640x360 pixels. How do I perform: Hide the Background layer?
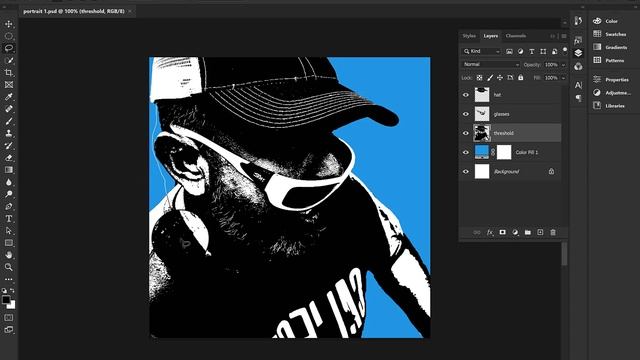pos(466,171)
